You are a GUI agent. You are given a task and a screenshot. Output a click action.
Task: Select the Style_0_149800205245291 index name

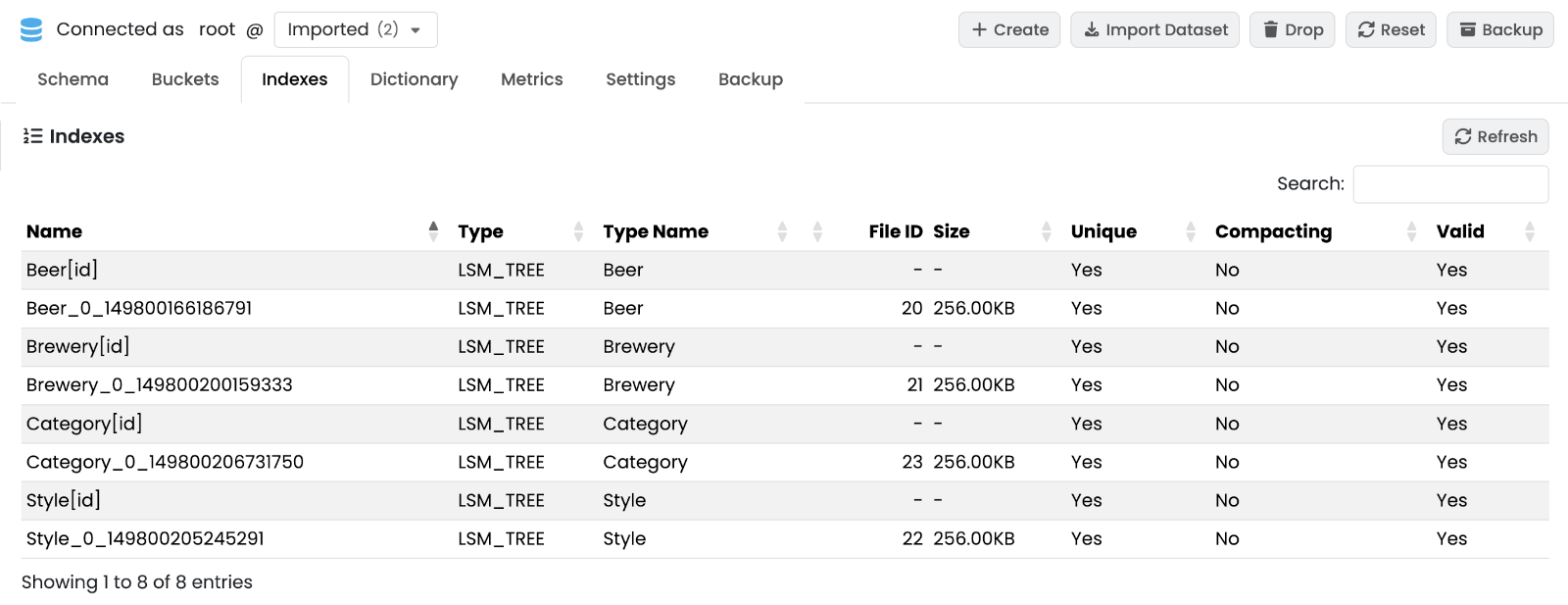145,538
